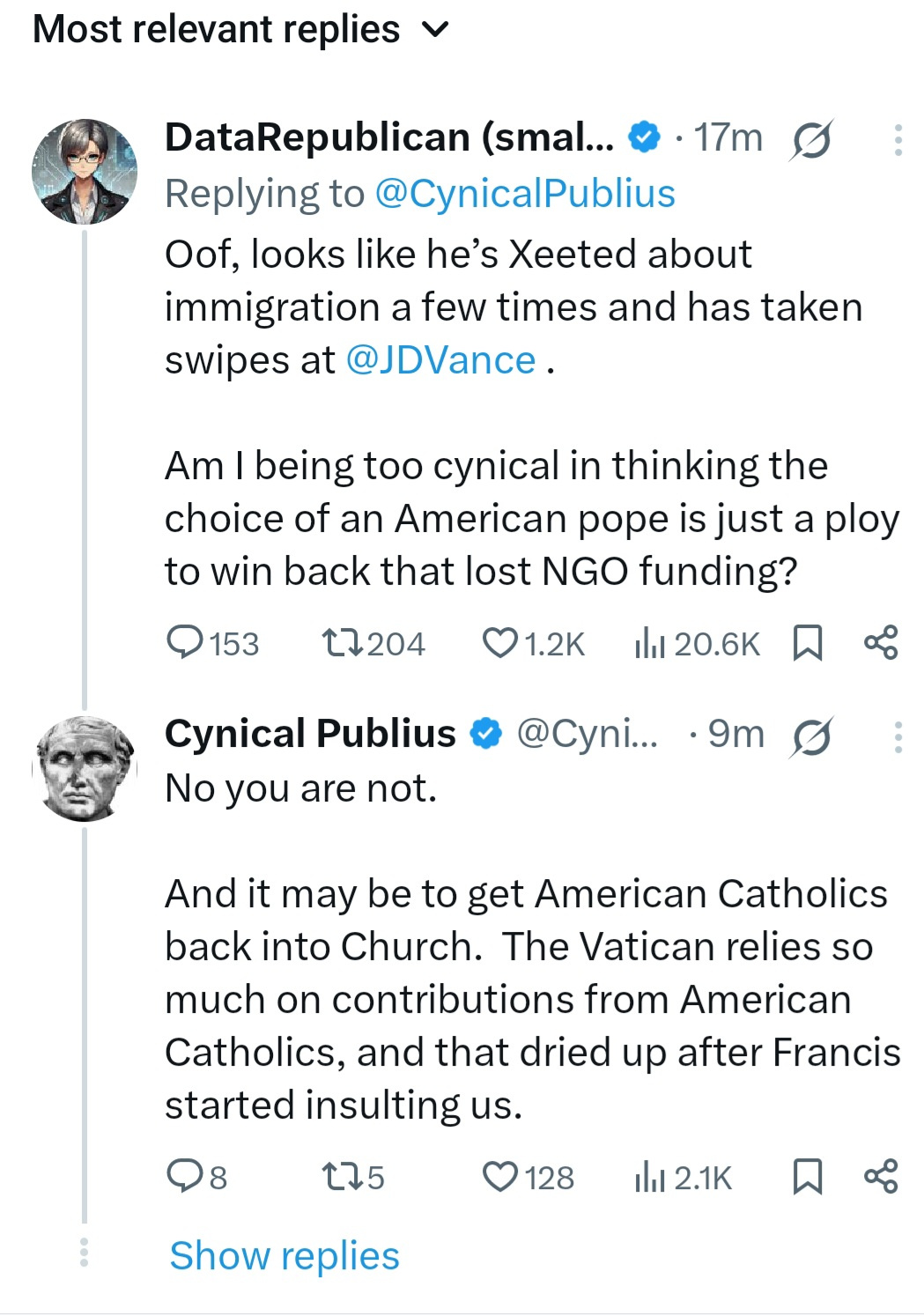Open Cynical Publius's statue avatar

point(85,768)
